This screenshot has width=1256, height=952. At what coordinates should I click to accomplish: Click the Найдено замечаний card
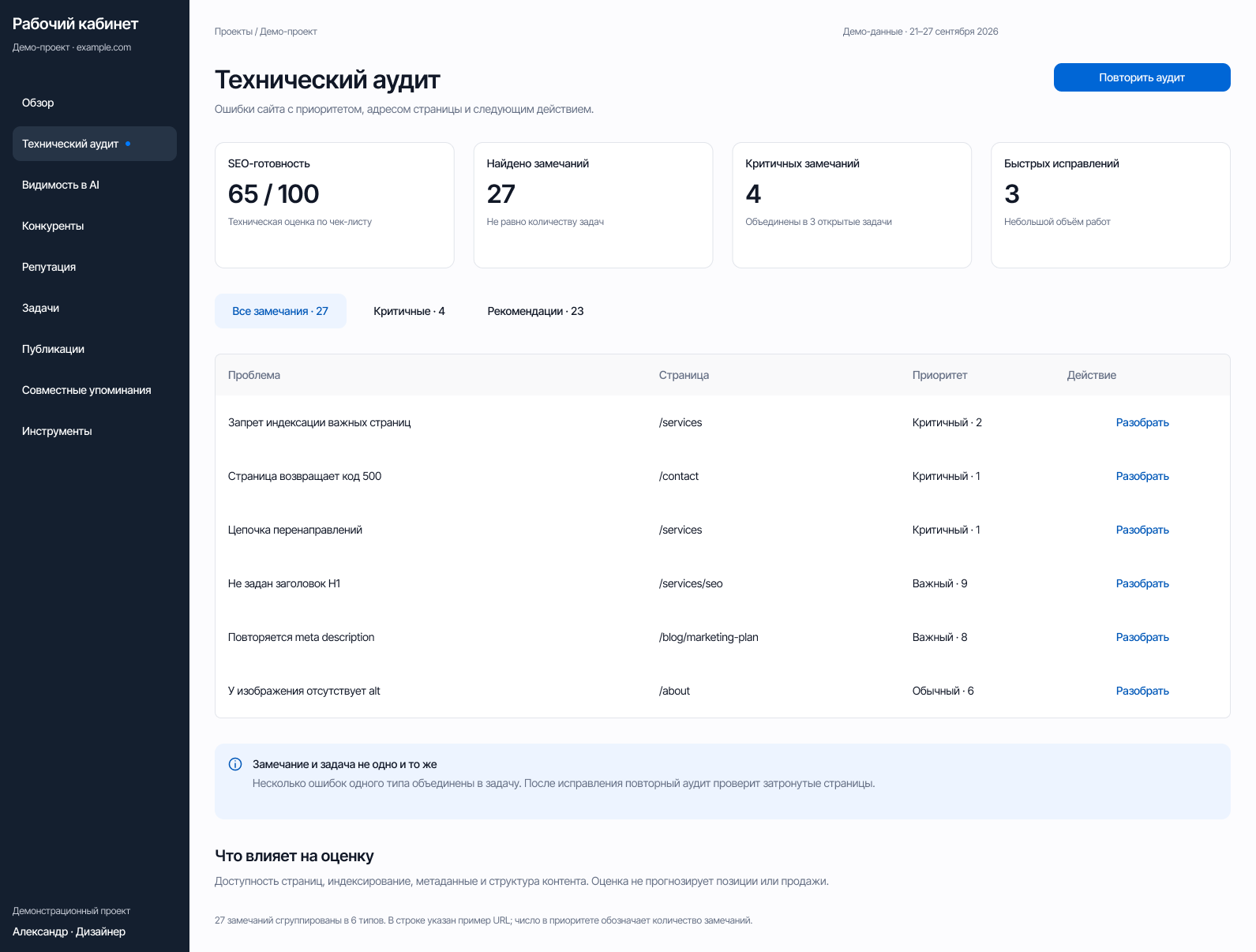pyautogui.click(x=593, y=205)
